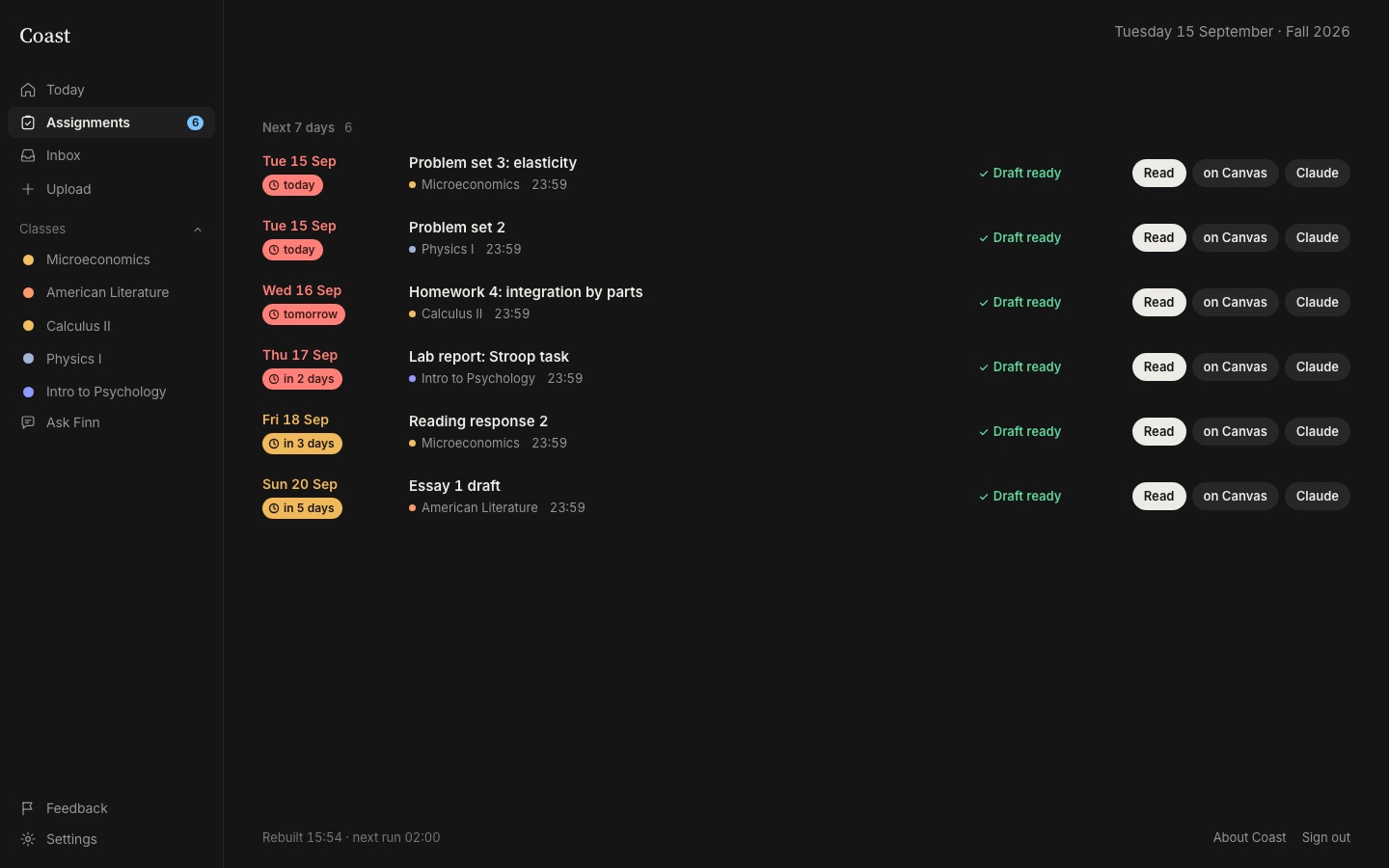Go to Inbox
The width and height of the screenshot is (1389, 868).
111,155
